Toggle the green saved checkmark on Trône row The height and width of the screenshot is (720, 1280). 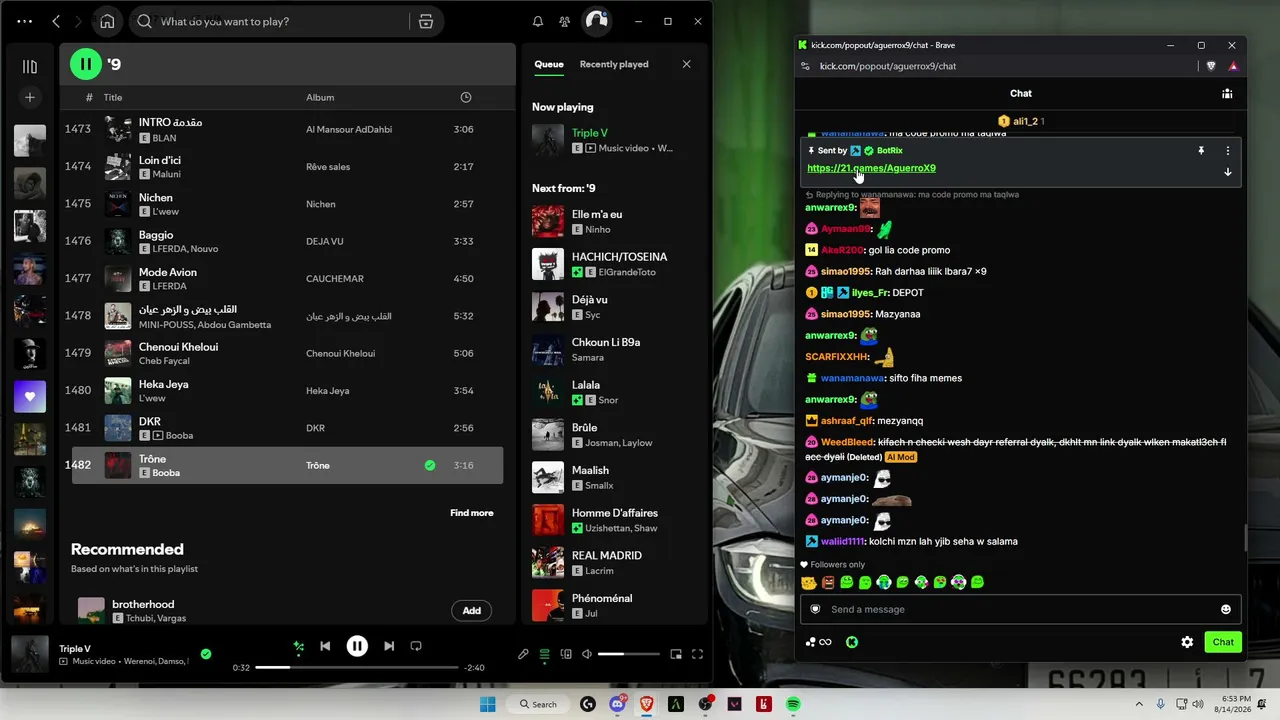pyautogui.click(x=430, y=465)
